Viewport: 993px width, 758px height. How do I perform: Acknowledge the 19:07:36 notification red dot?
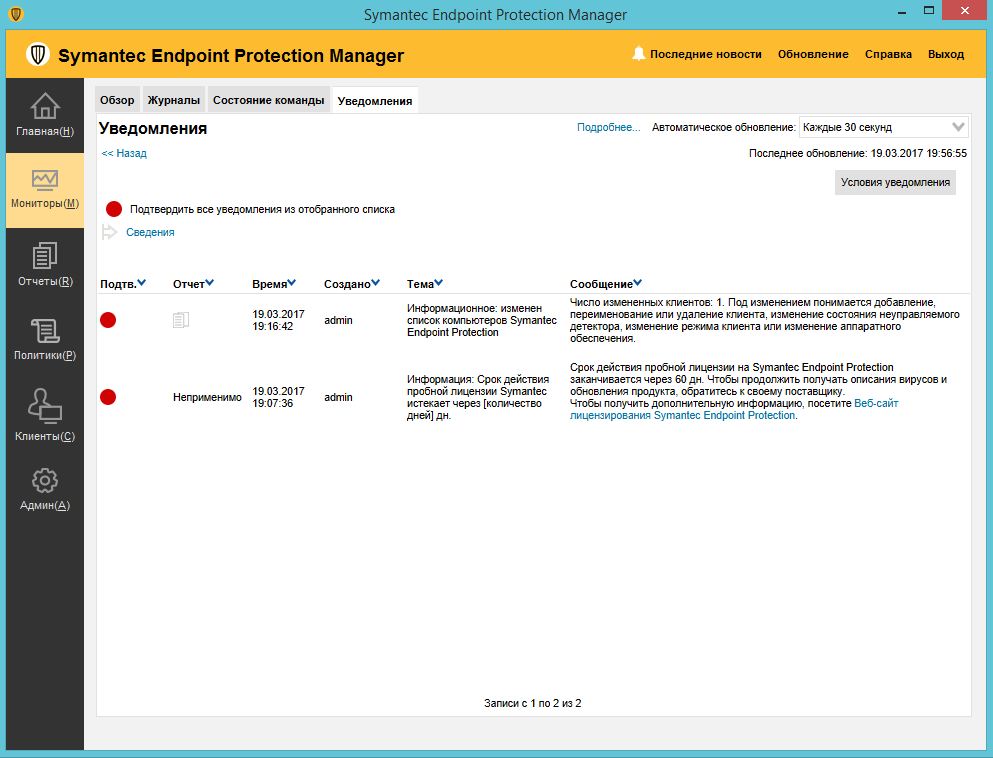[x=108, y=397]
